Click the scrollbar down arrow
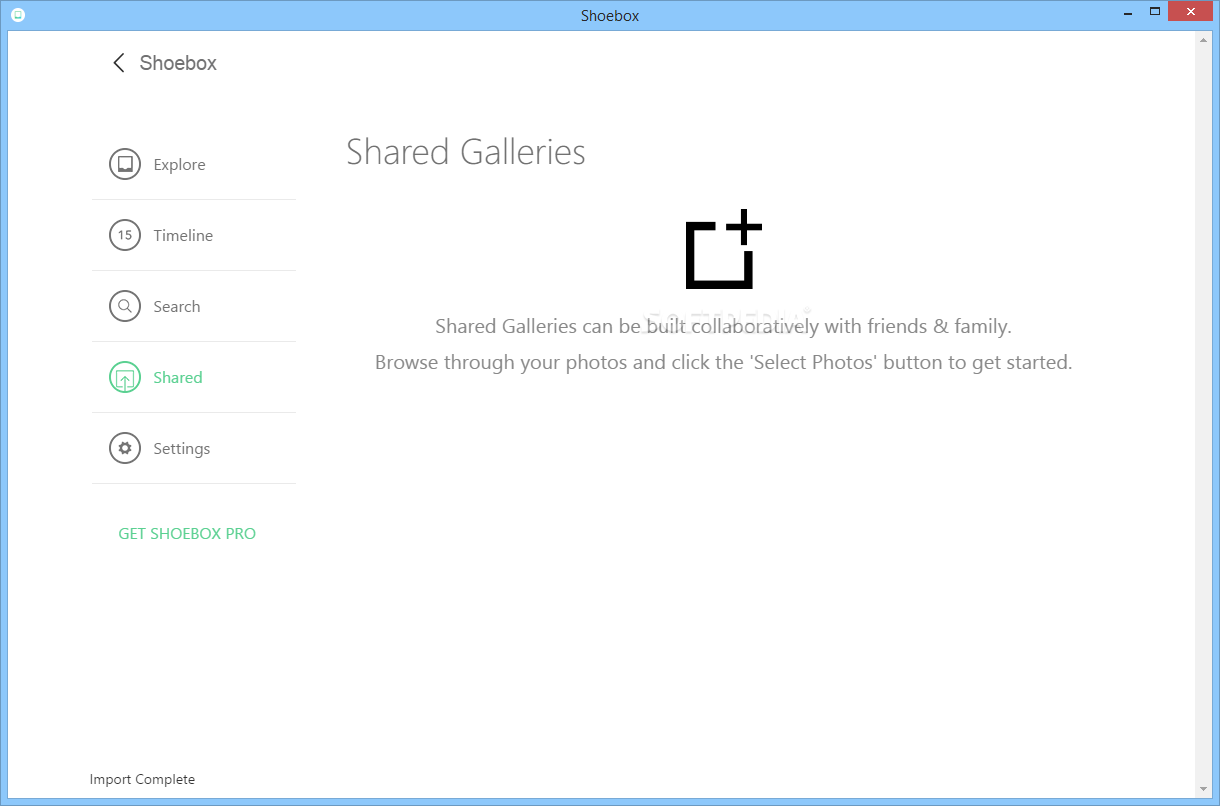Viewport: 1220px width, 806px height. coord(1203,789)
